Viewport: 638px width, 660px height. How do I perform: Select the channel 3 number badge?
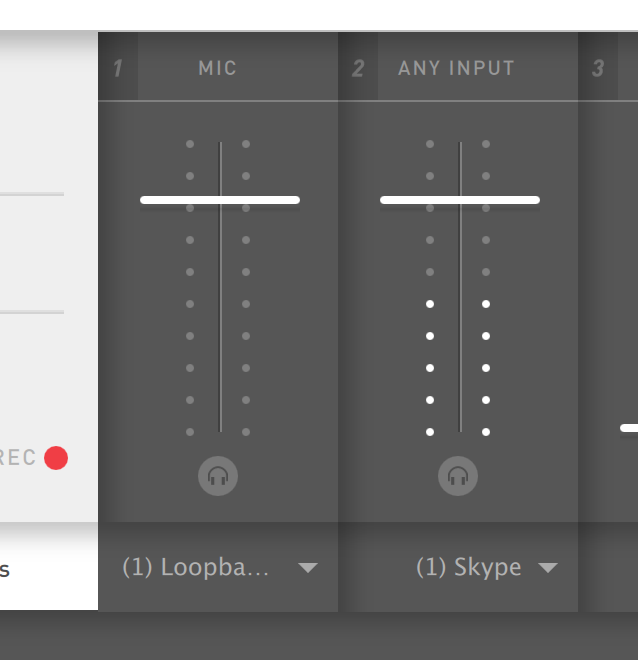(x=598, y=67)
